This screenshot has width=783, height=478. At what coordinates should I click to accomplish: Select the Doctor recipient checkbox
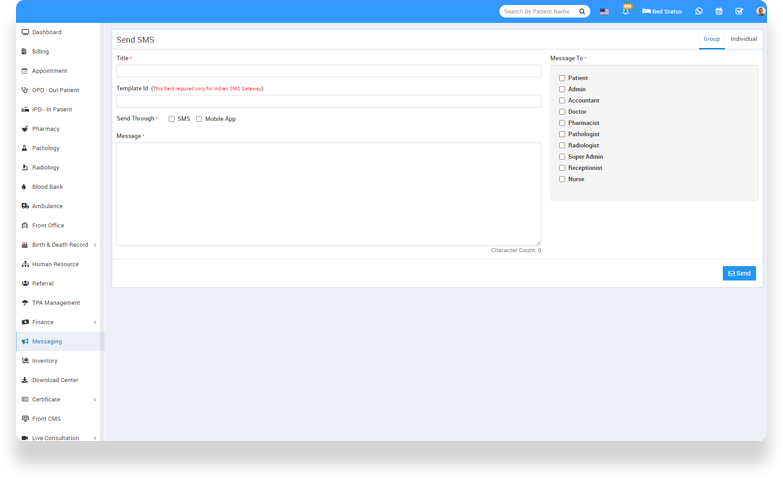pos(562,112)
